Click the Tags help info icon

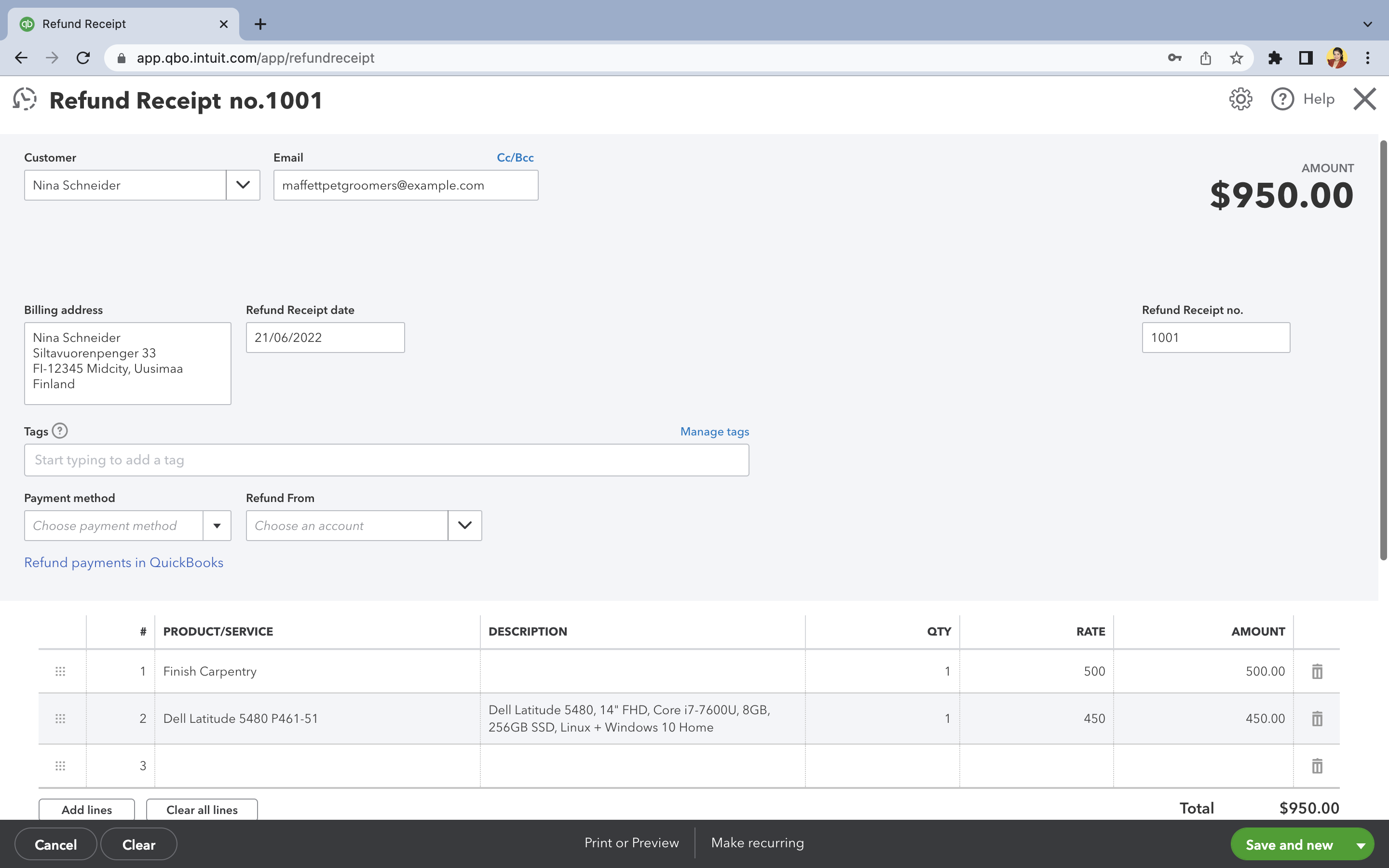60,431
